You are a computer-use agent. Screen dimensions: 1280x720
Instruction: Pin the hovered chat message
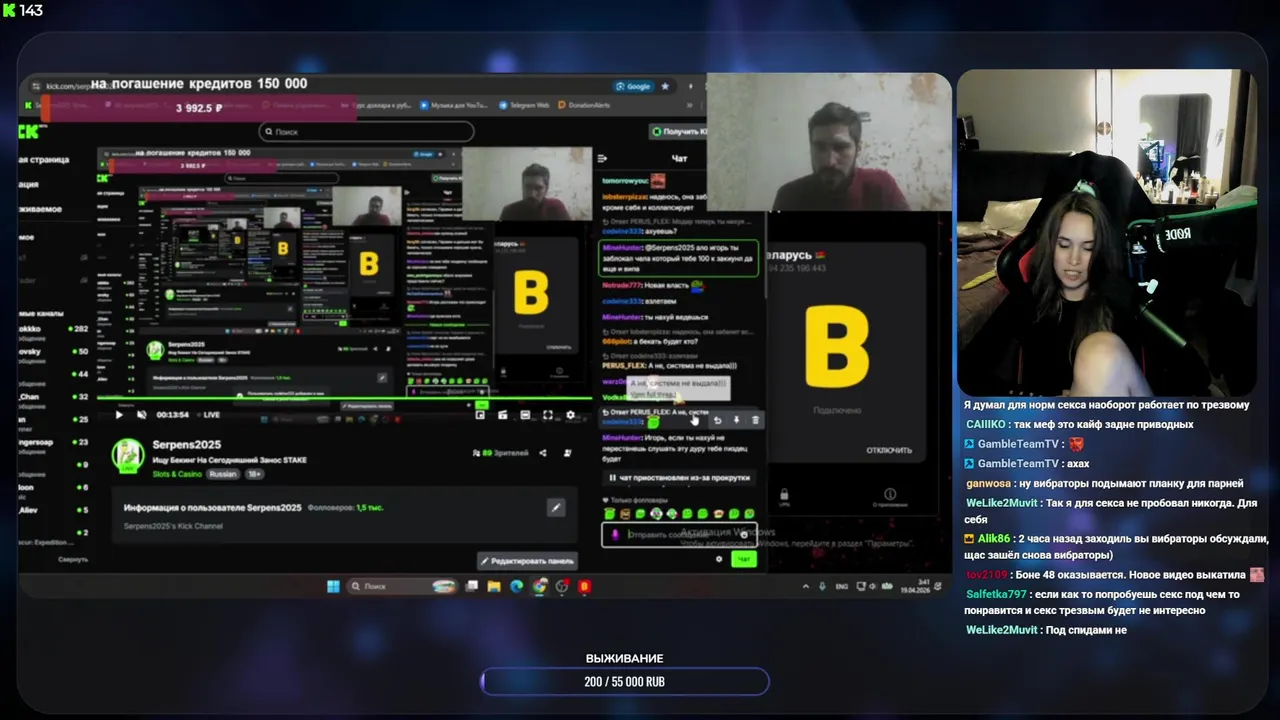(x=736, y=420)
